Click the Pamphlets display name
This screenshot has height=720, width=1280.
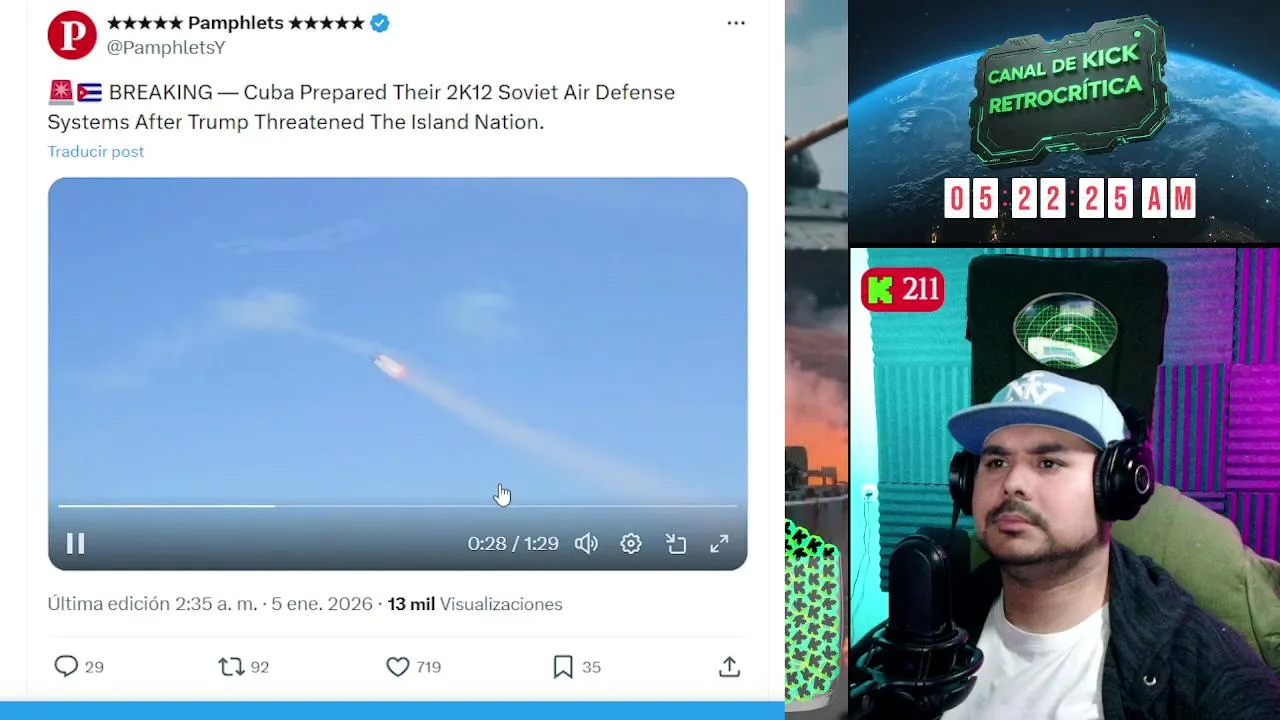click(x=236, y=23)
